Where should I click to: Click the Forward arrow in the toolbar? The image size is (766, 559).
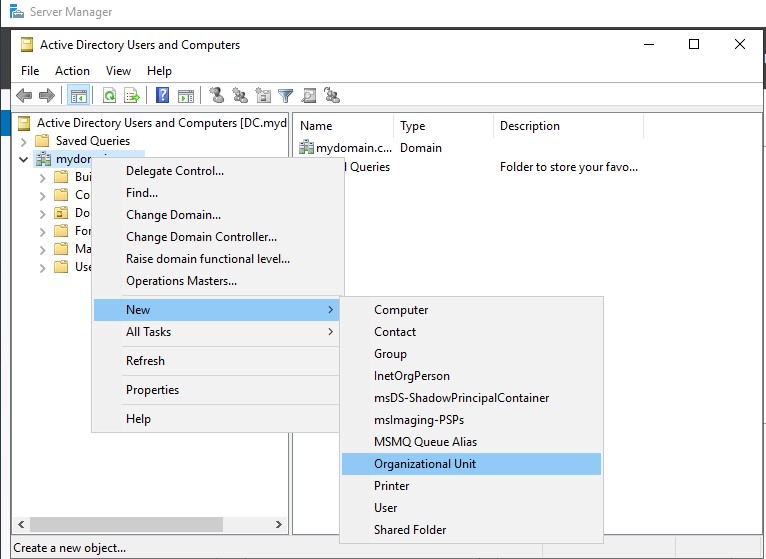[x=47, y=95]
